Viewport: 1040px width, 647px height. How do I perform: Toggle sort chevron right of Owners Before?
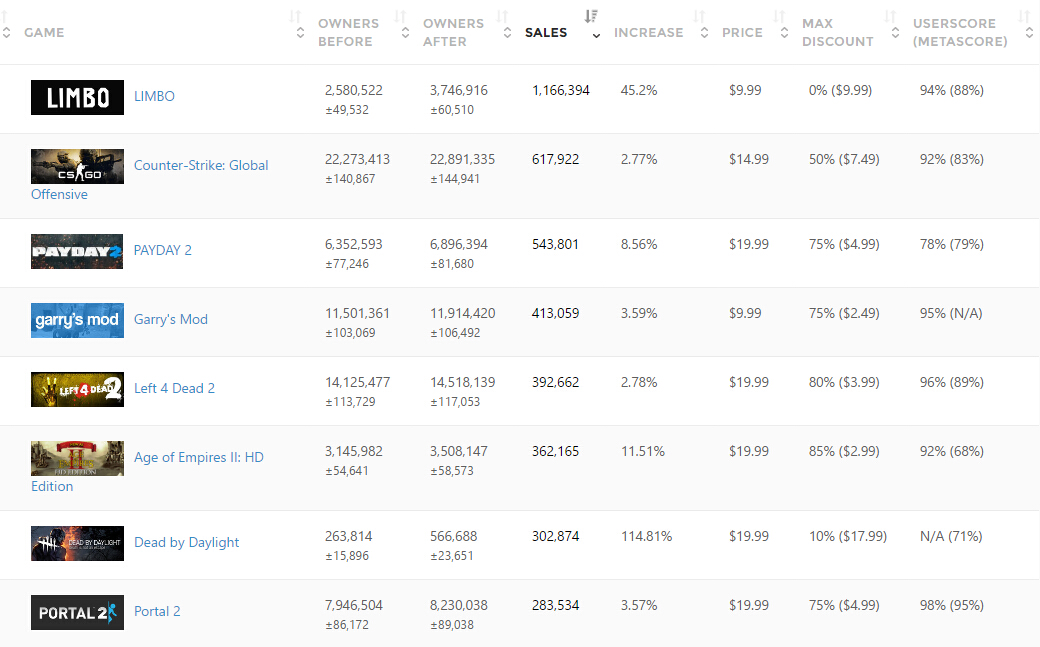point(405,33)
